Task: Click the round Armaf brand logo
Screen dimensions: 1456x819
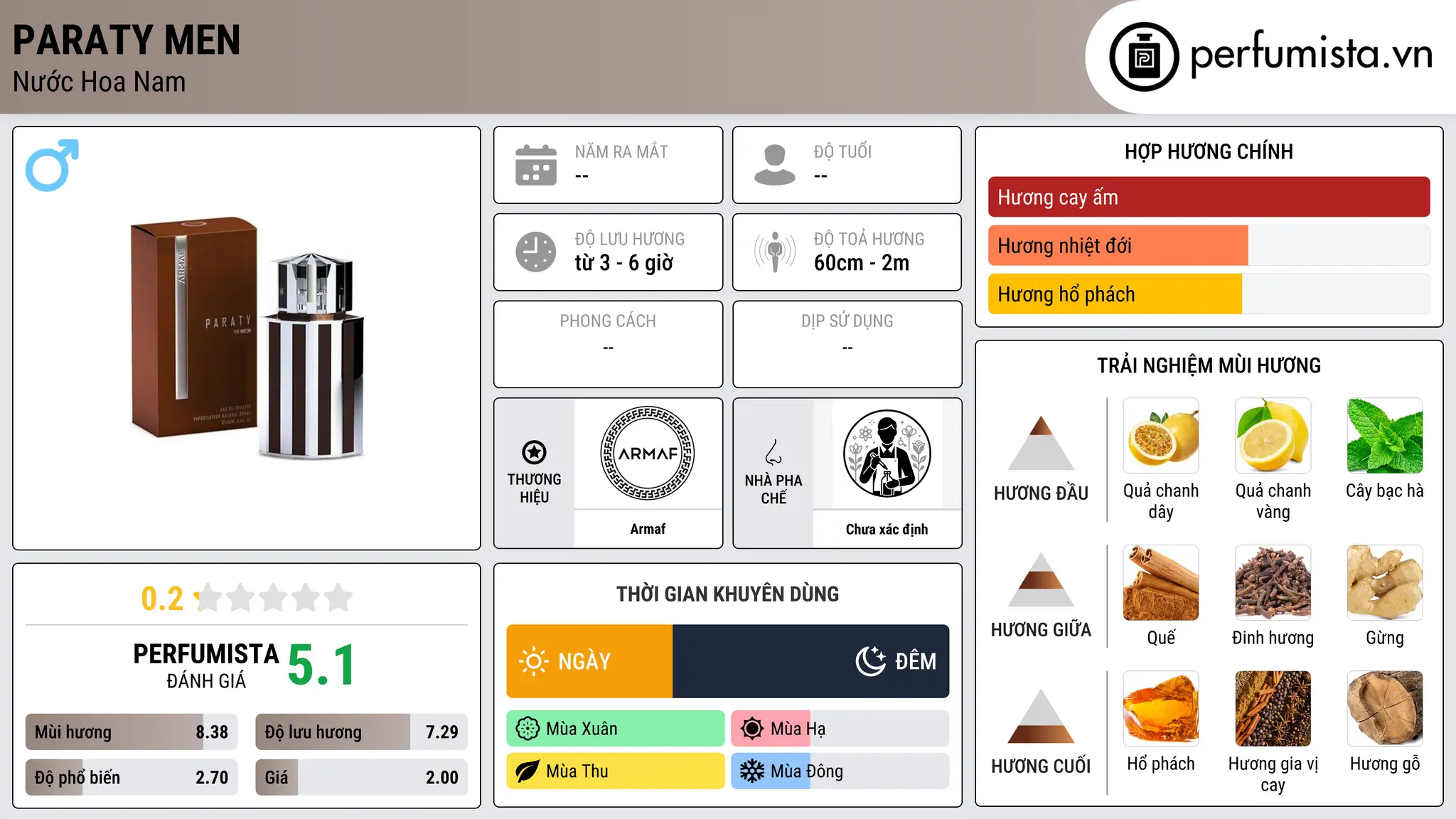Action: pos(648,453)
